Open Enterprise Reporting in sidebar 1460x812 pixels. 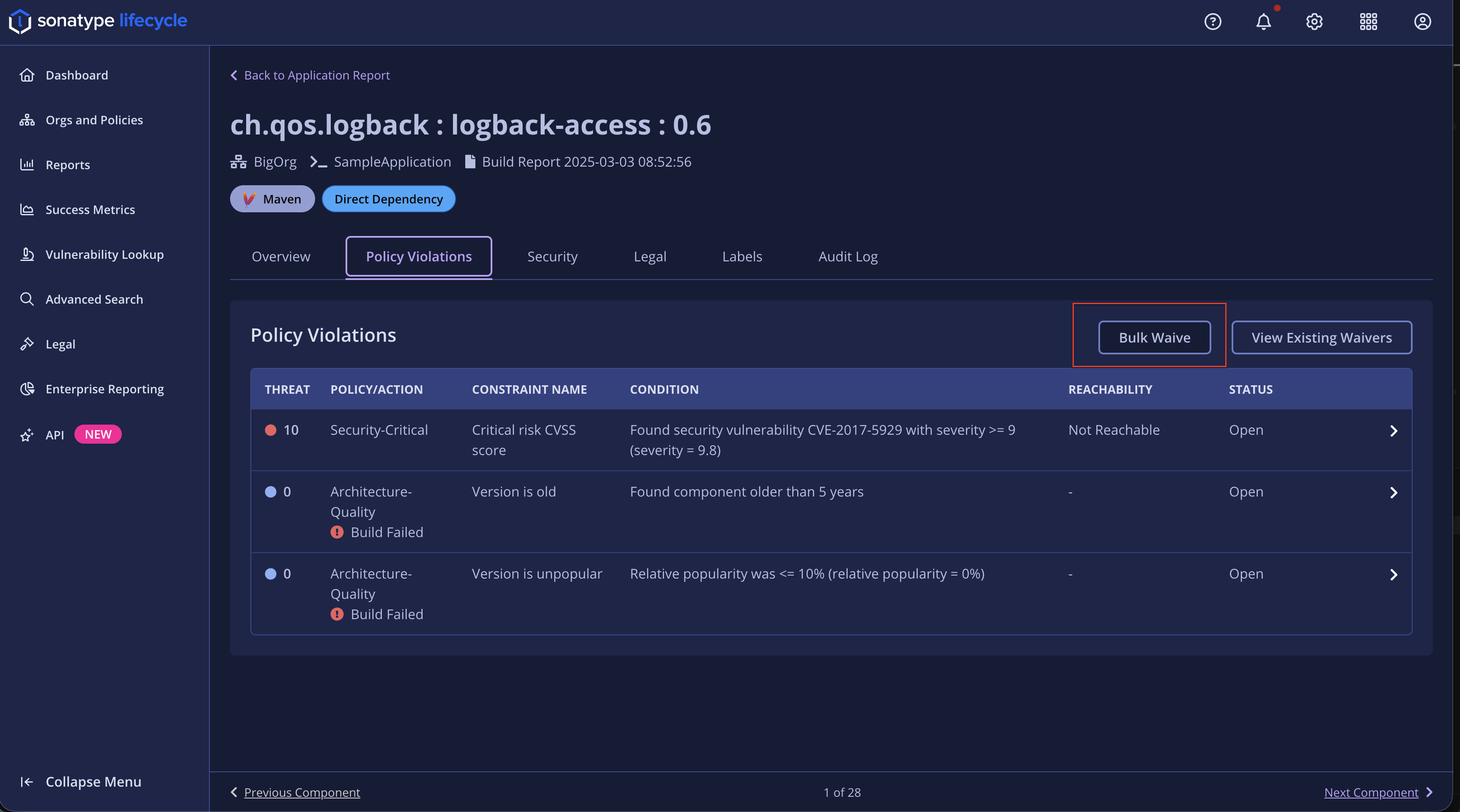click(104, 389)
